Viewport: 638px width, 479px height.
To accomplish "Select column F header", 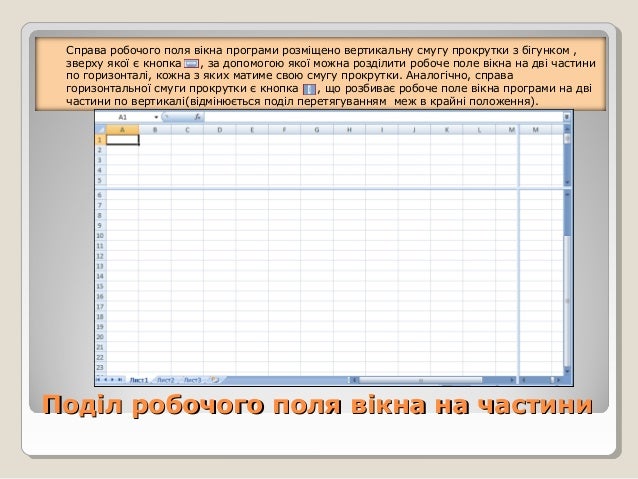I will coord(284,130).
